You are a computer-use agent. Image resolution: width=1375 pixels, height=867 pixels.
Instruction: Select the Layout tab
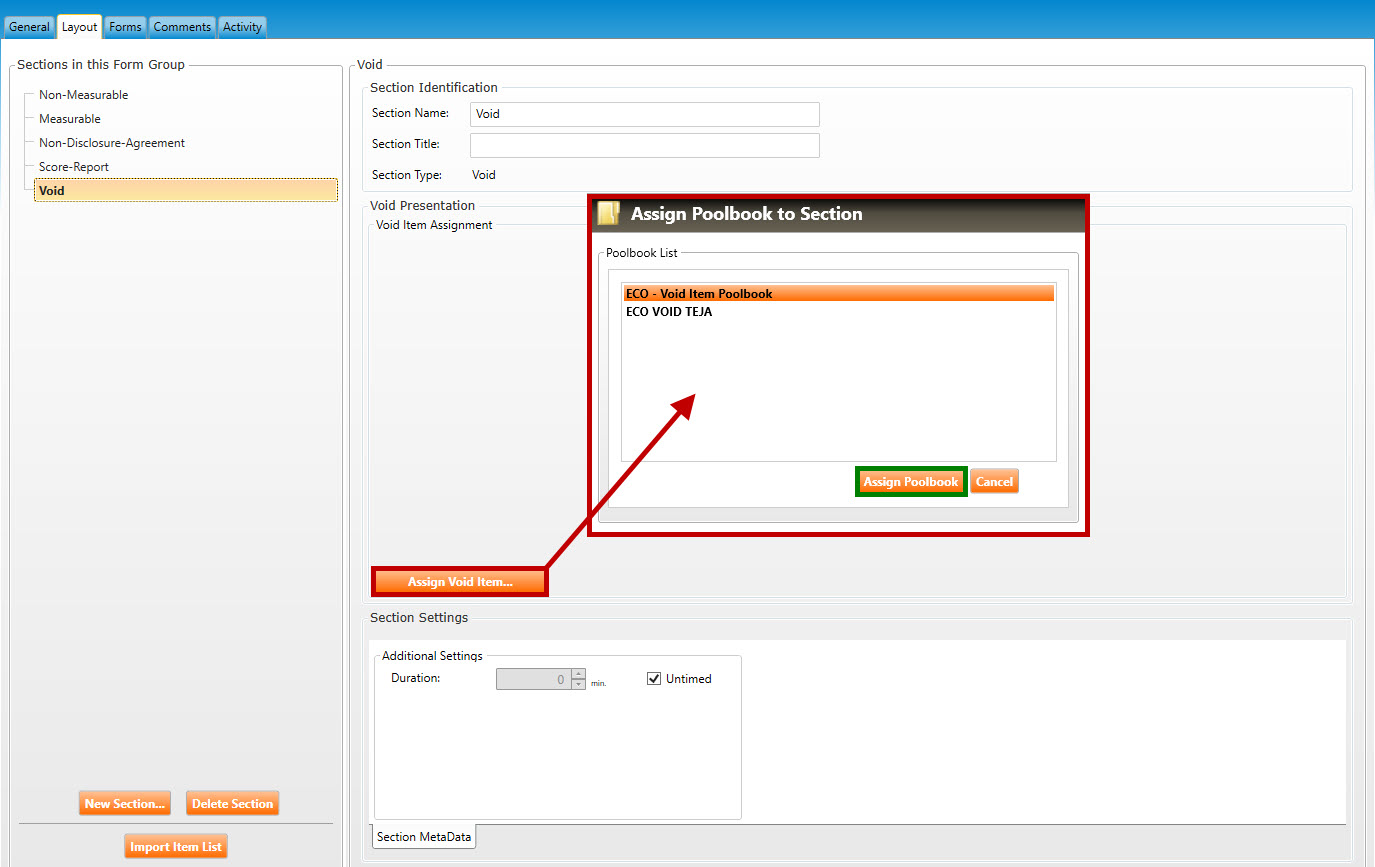(x=79, y=27)
